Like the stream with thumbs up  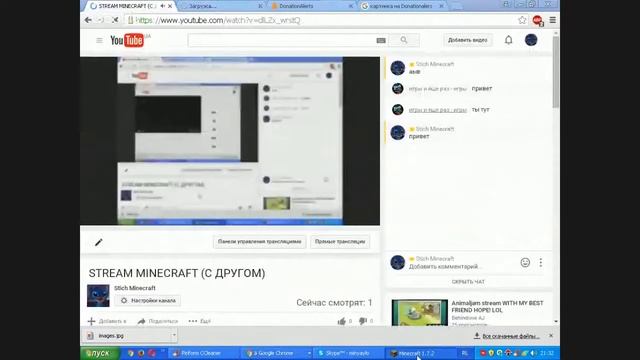click(x=342, y=321)
